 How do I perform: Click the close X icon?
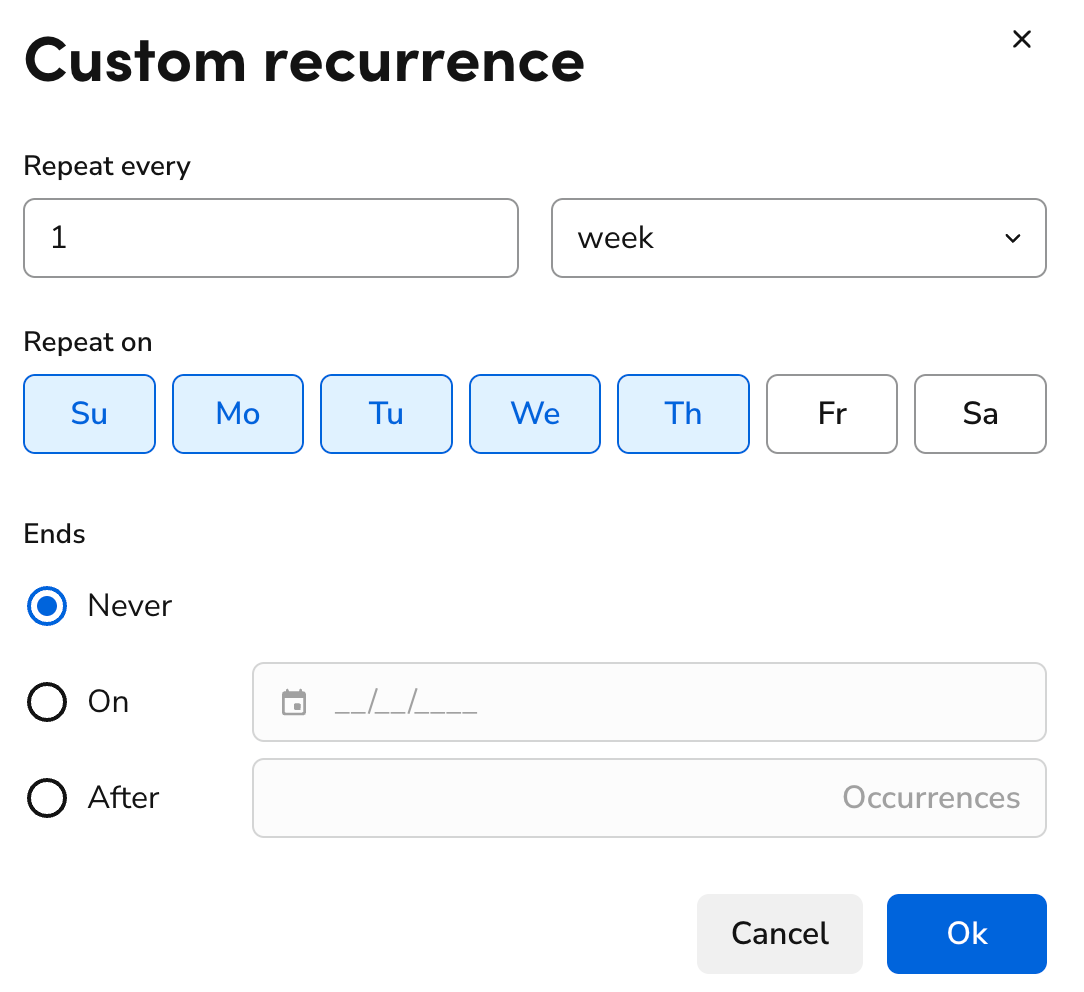pos(1022,39)
